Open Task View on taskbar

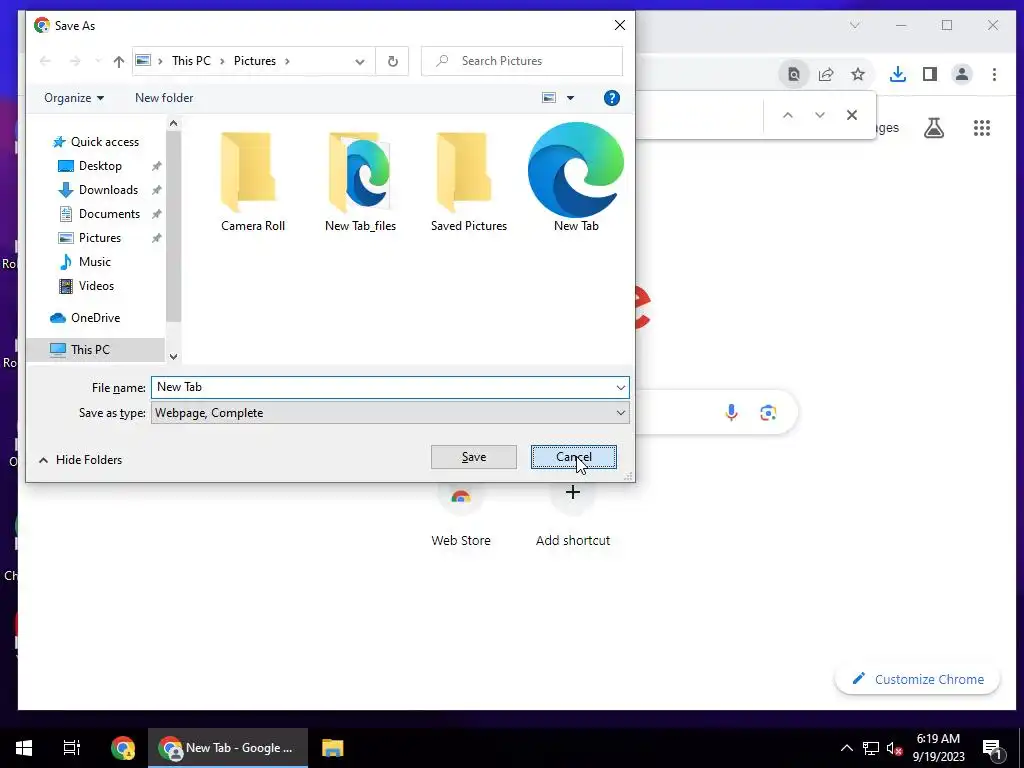71,748
